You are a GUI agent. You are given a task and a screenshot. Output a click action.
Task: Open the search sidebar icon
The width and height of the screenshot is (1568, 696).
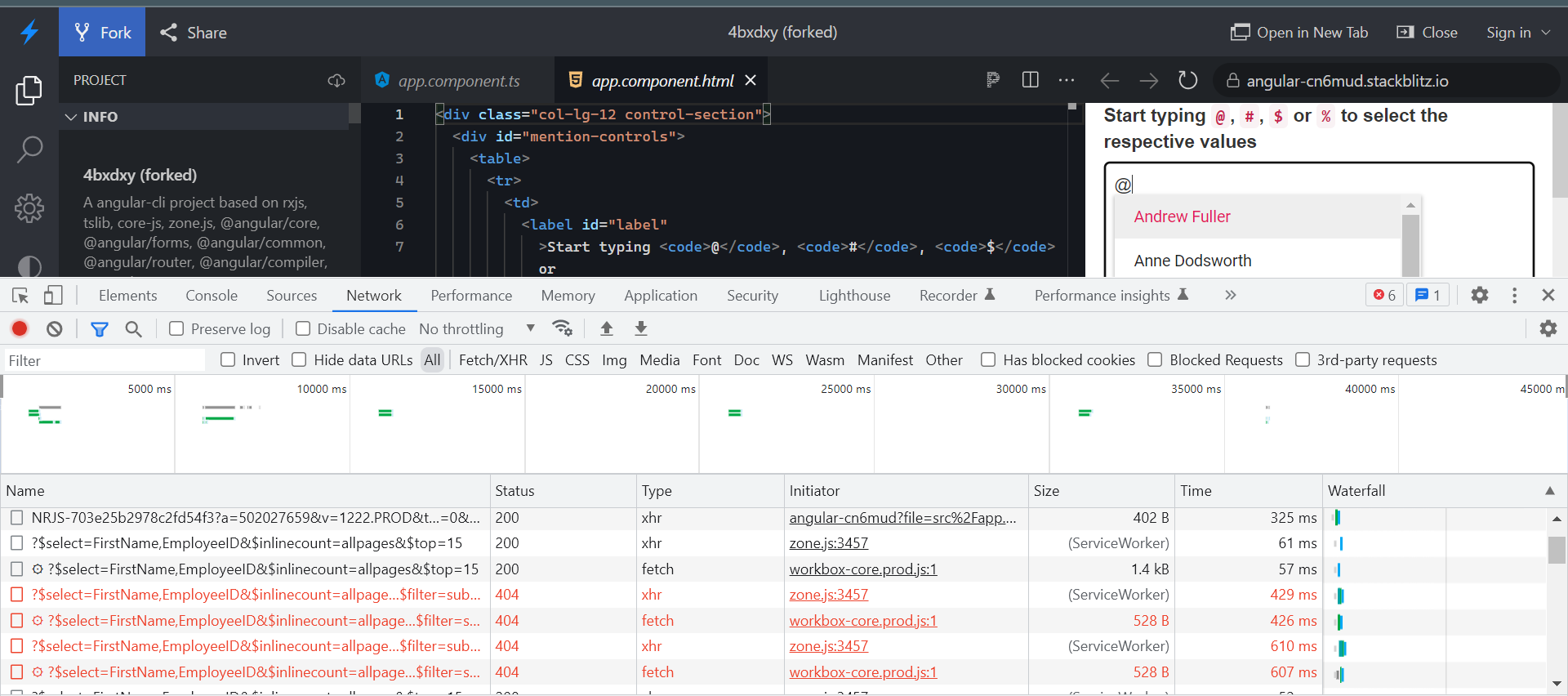[x=29, y=149]
